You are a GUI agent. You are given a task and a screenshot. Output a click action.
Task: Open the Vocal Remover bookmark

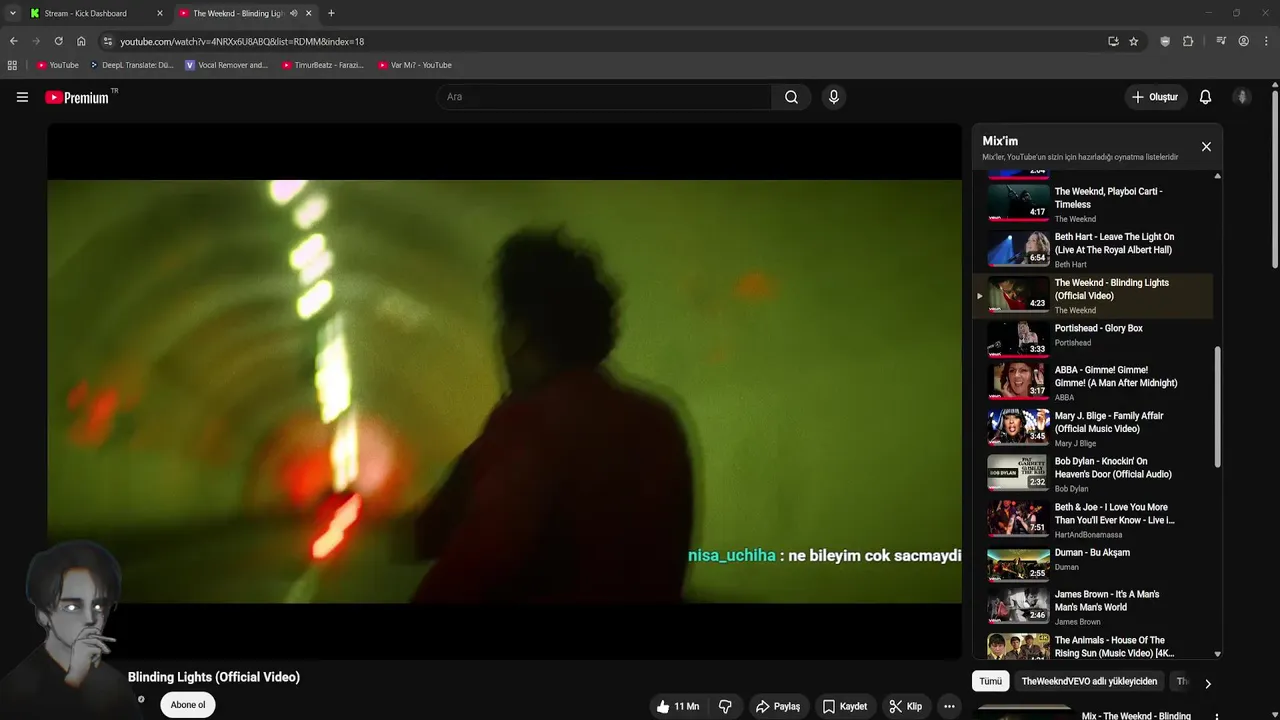coord(227,65)
